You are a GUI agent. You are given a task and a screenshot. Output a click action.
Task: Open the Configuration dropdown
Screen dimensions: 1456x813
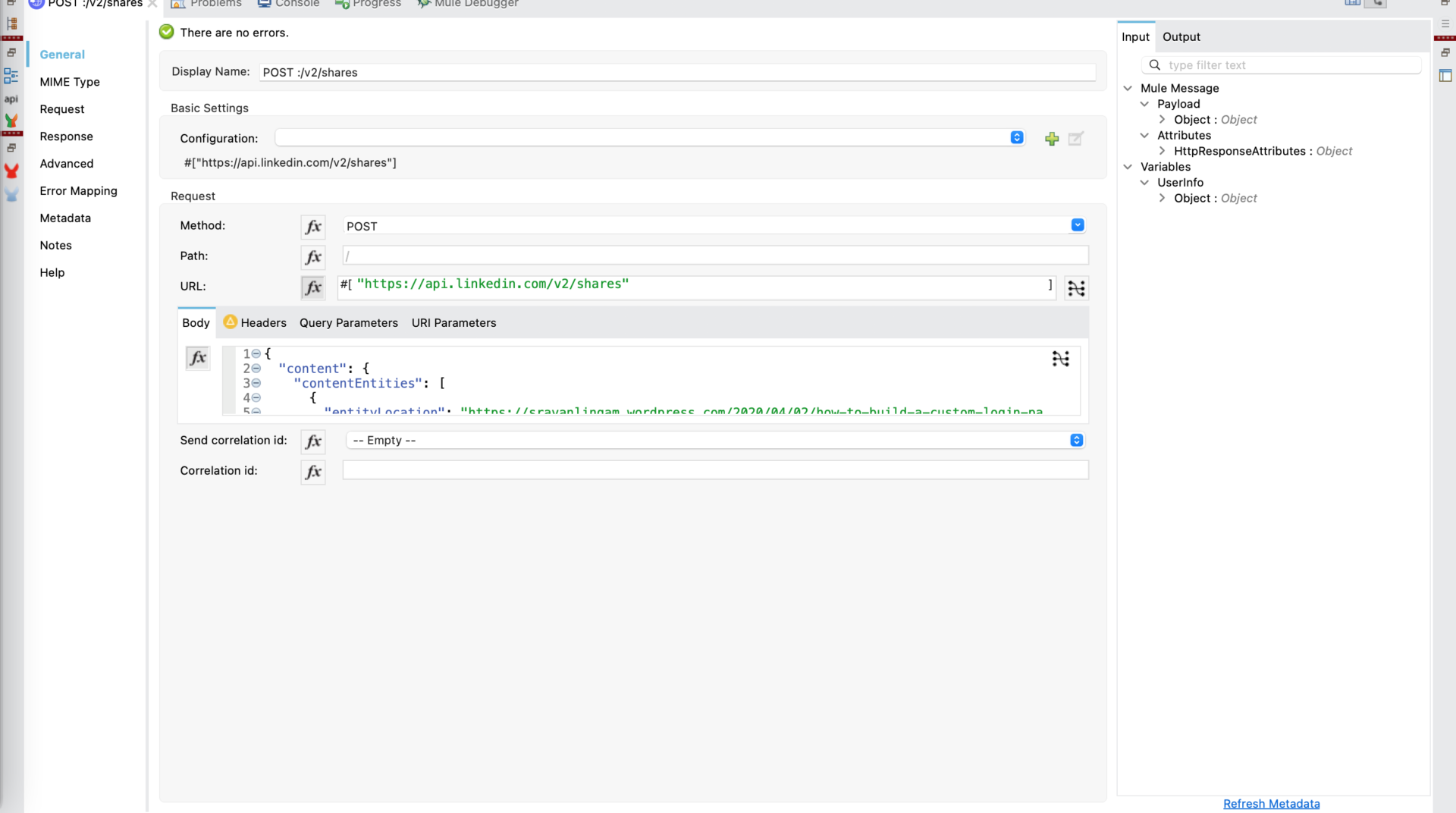coord(1017,138)
